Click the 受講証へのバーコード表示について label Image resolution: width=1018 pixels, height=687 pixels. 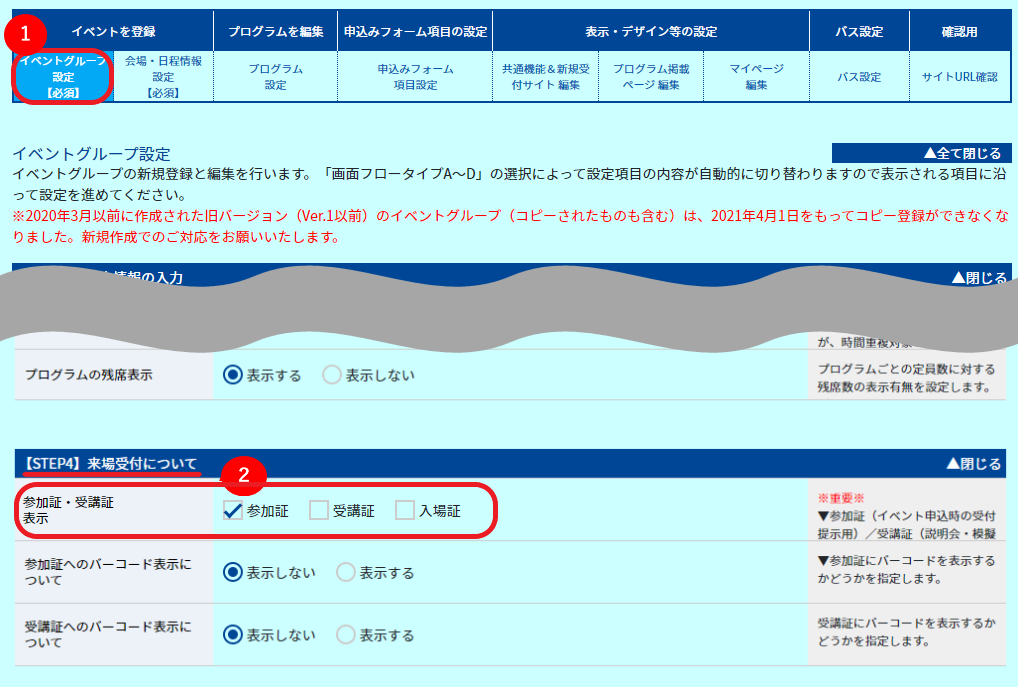108,634
